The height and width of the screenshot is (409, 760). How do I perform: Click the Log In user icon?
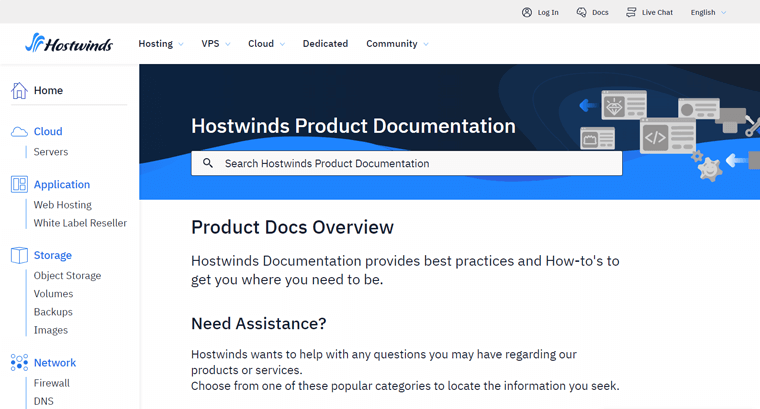(x=527, y=12)
